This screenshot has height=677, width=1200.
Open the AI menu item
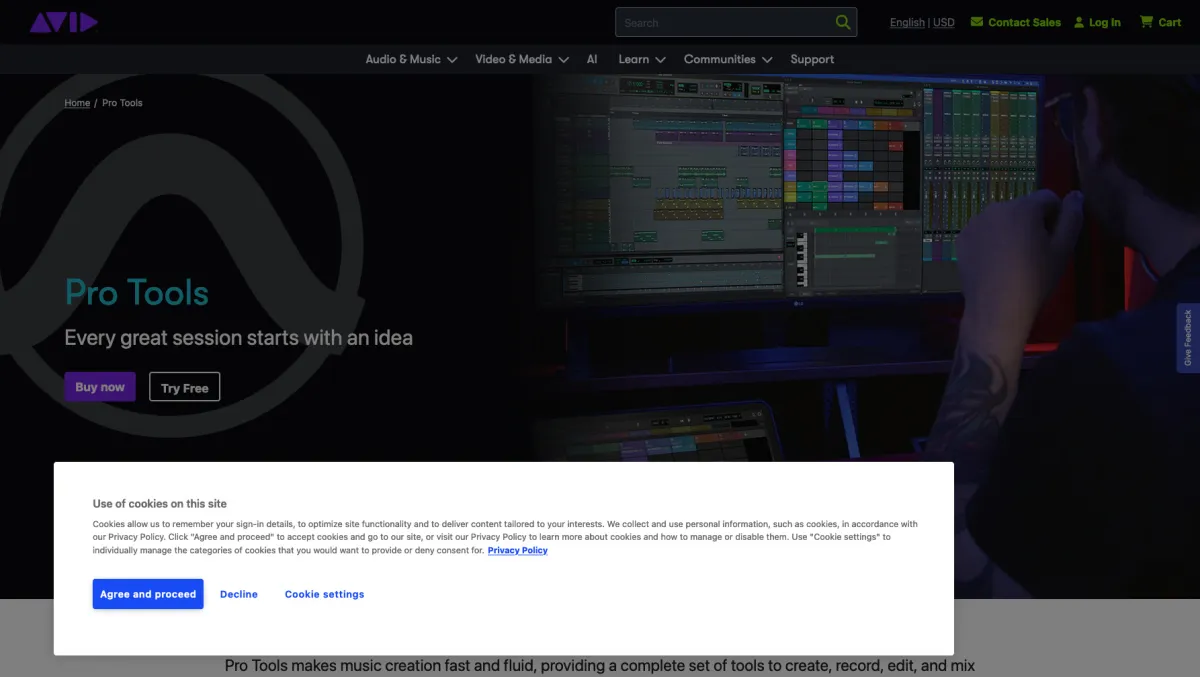pyautogui.click(x=592, y=59)
